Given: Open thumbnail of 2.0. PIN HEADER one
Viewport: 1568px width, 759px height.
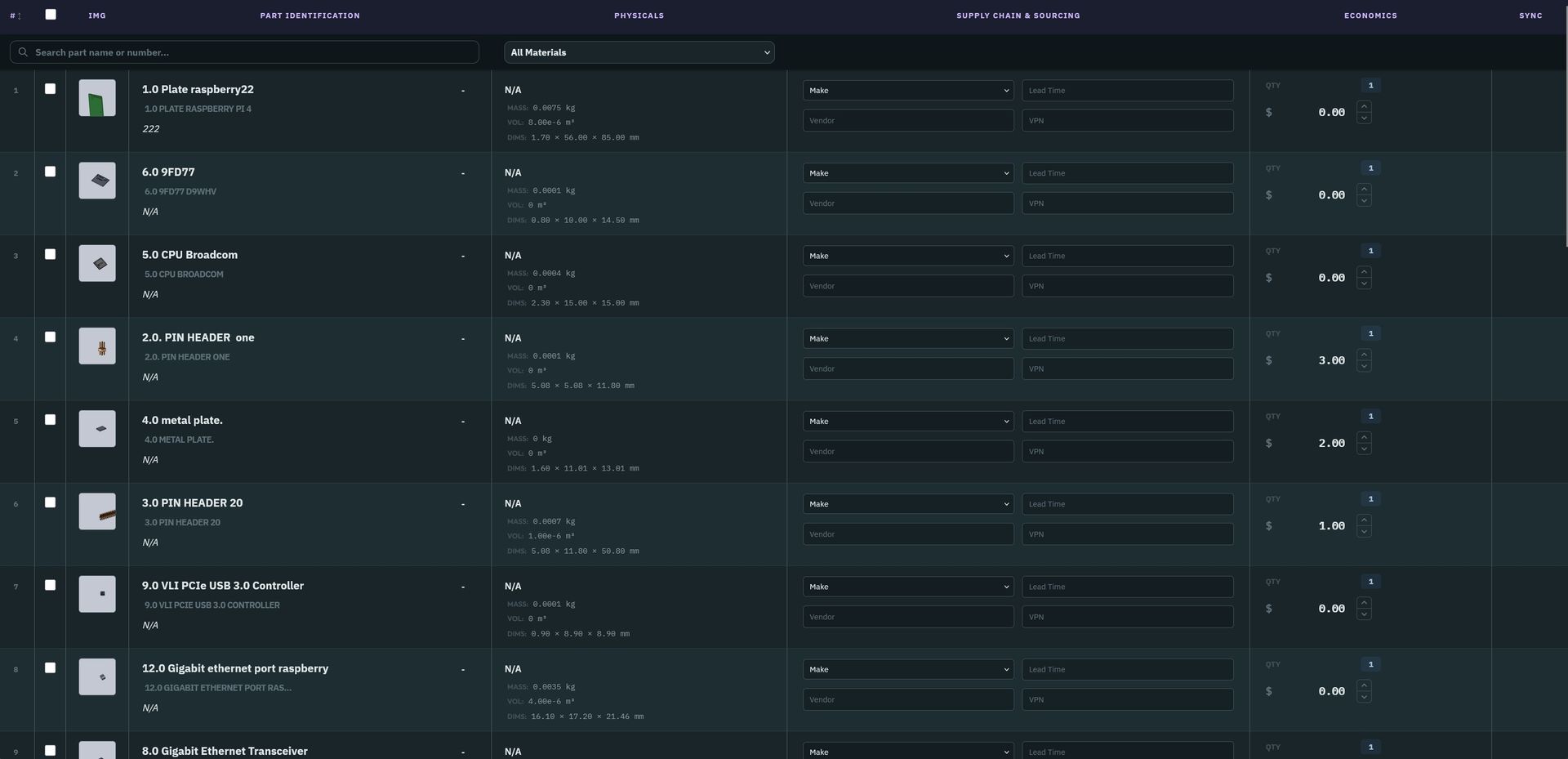Looking at the screenshot, I should [x=97, y=346].
